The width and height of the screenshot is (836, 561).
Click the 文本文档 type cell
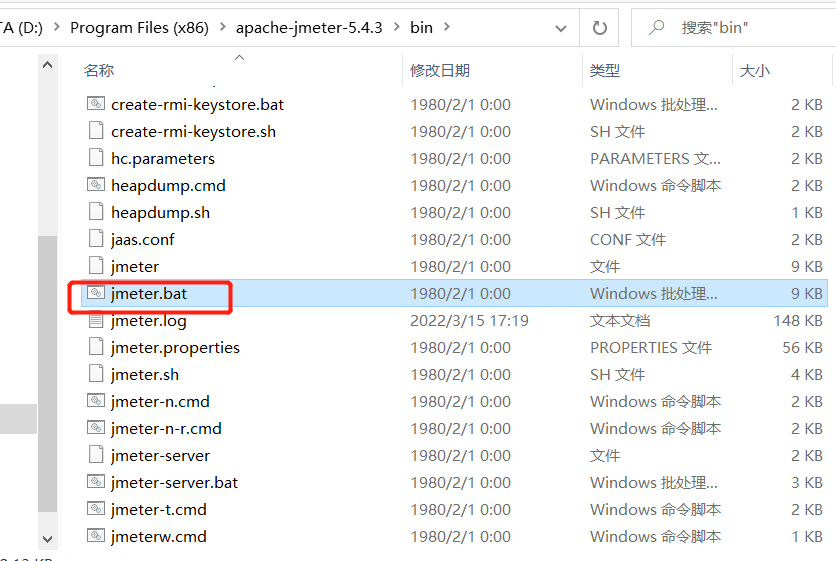click(x=620, y=321)
